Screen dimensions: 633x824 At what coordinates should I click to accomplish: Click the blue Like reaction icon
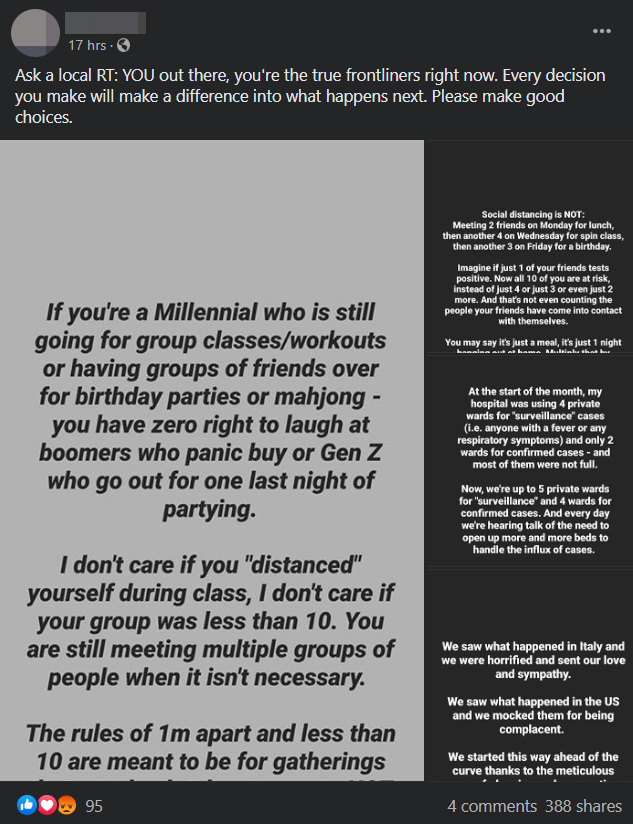coord(26,805)
